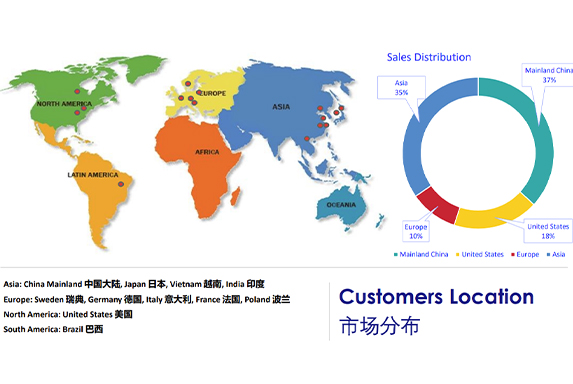Select the United States 18% callout label
Screen dimensions: 573x384
tap(548, 231)
